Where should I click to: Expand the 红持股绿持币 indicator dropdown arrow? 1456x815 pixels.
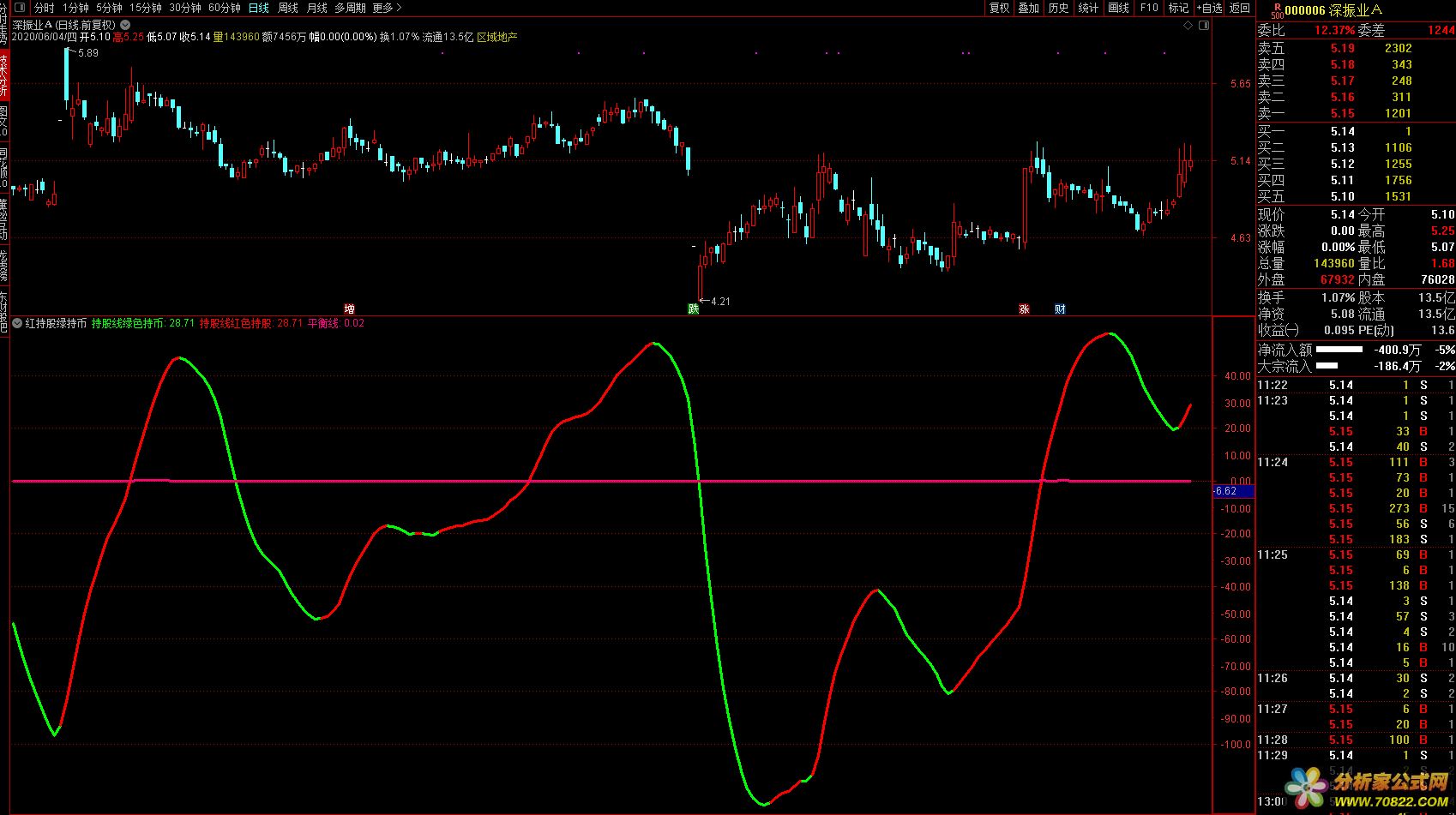coord(17,323)
